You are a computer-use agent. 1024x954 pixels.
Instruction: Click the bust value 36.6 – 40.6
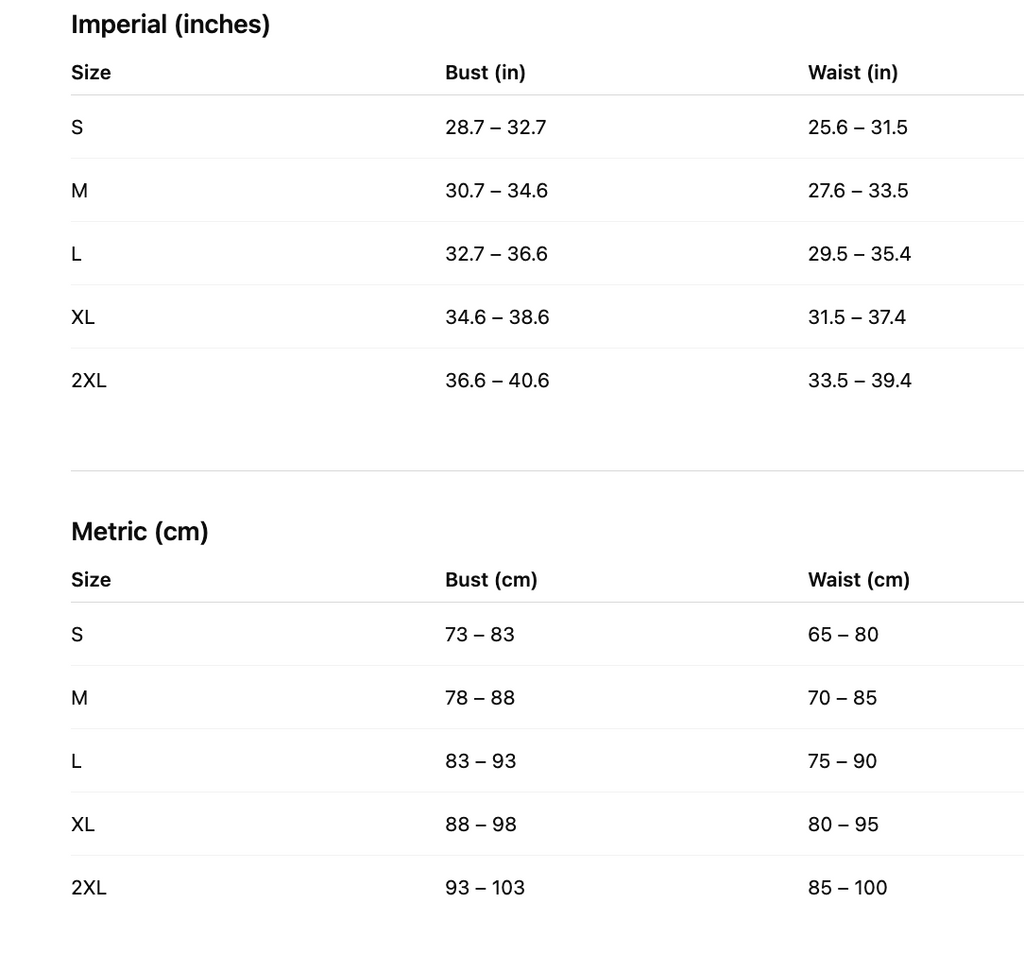tap(497, 381)
